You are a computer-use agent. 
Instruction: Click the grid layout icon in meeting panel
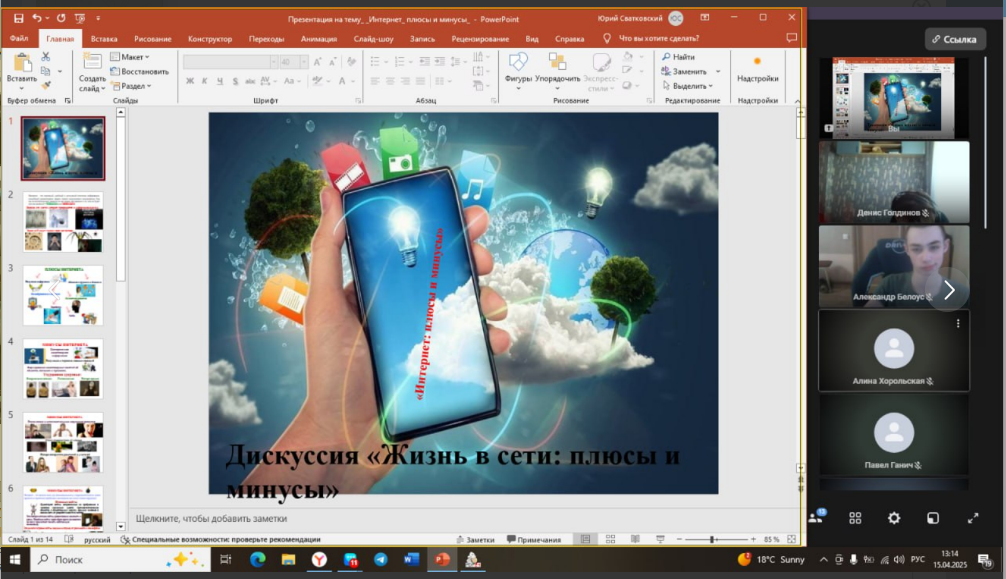point(855,518)
